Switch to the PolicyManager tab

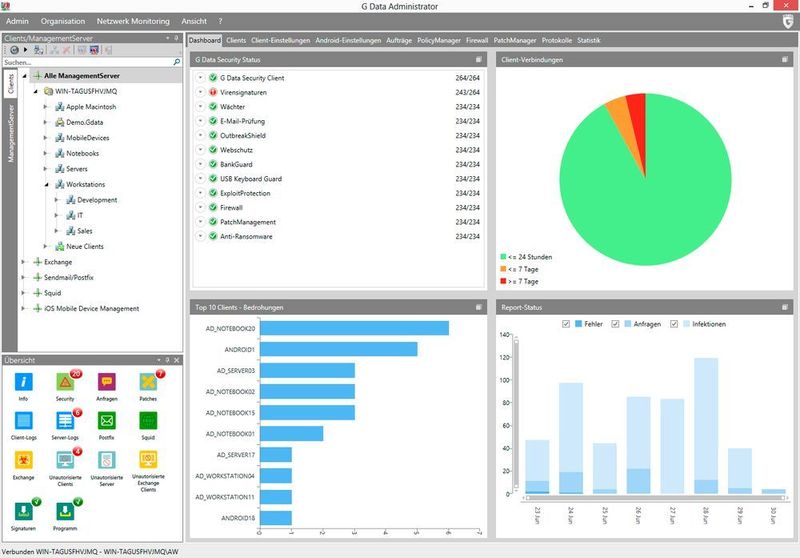439,40
